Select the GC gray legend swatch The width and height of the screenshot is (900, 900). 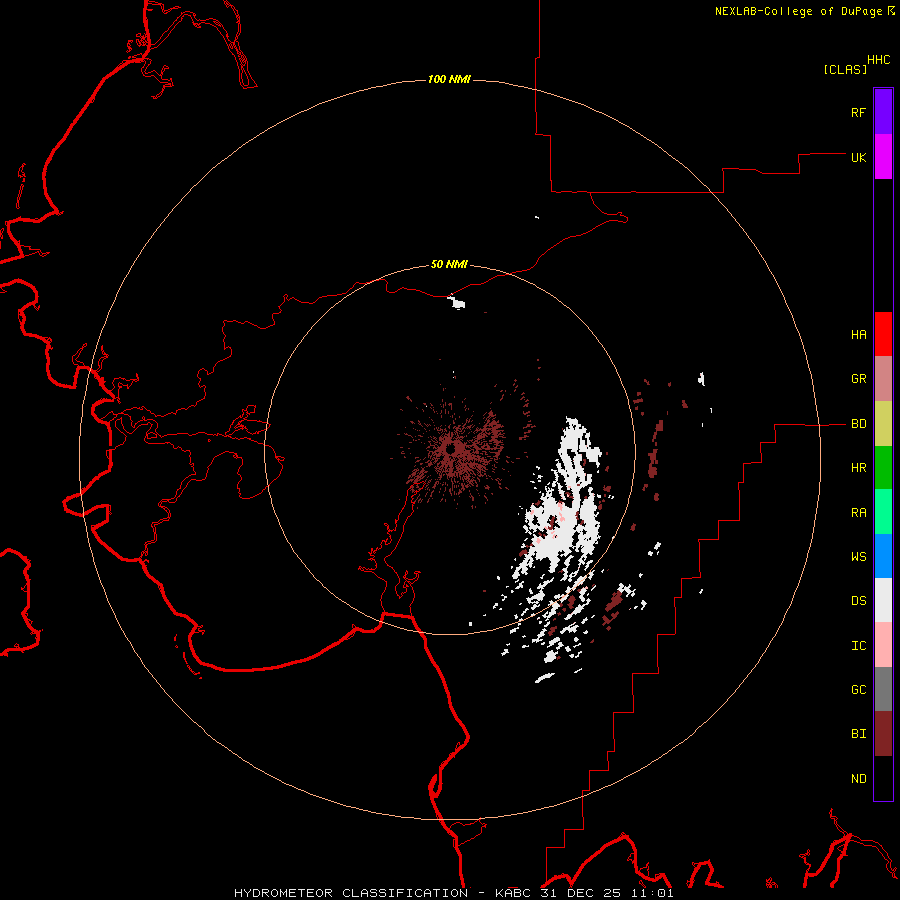tap(883, 689)
